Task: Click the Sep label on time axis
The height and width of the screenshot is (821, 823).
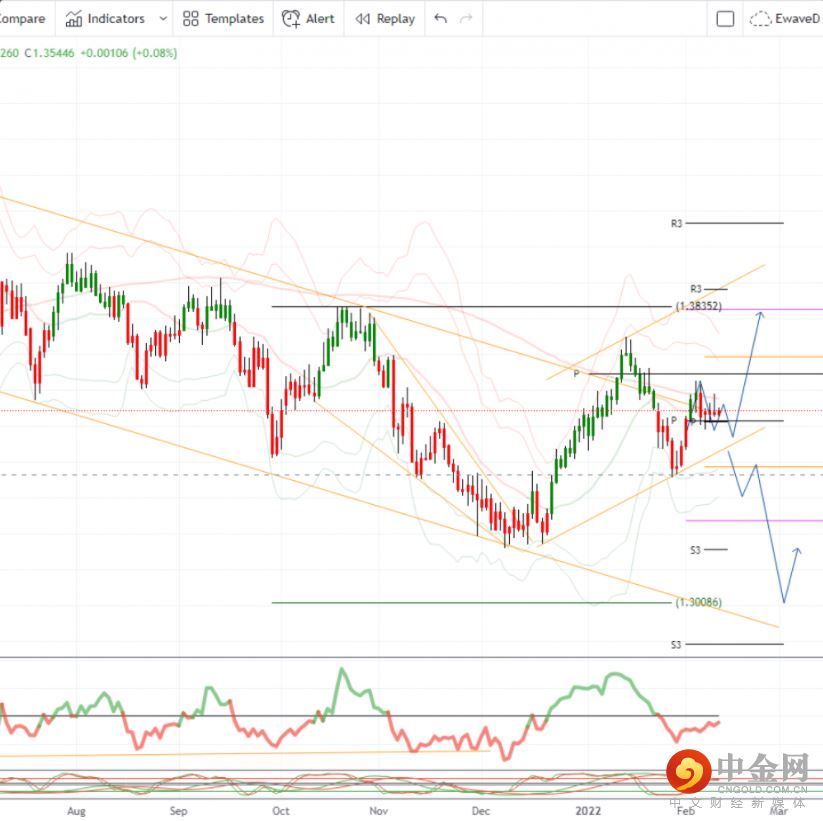Action: [x=178, y=811]
